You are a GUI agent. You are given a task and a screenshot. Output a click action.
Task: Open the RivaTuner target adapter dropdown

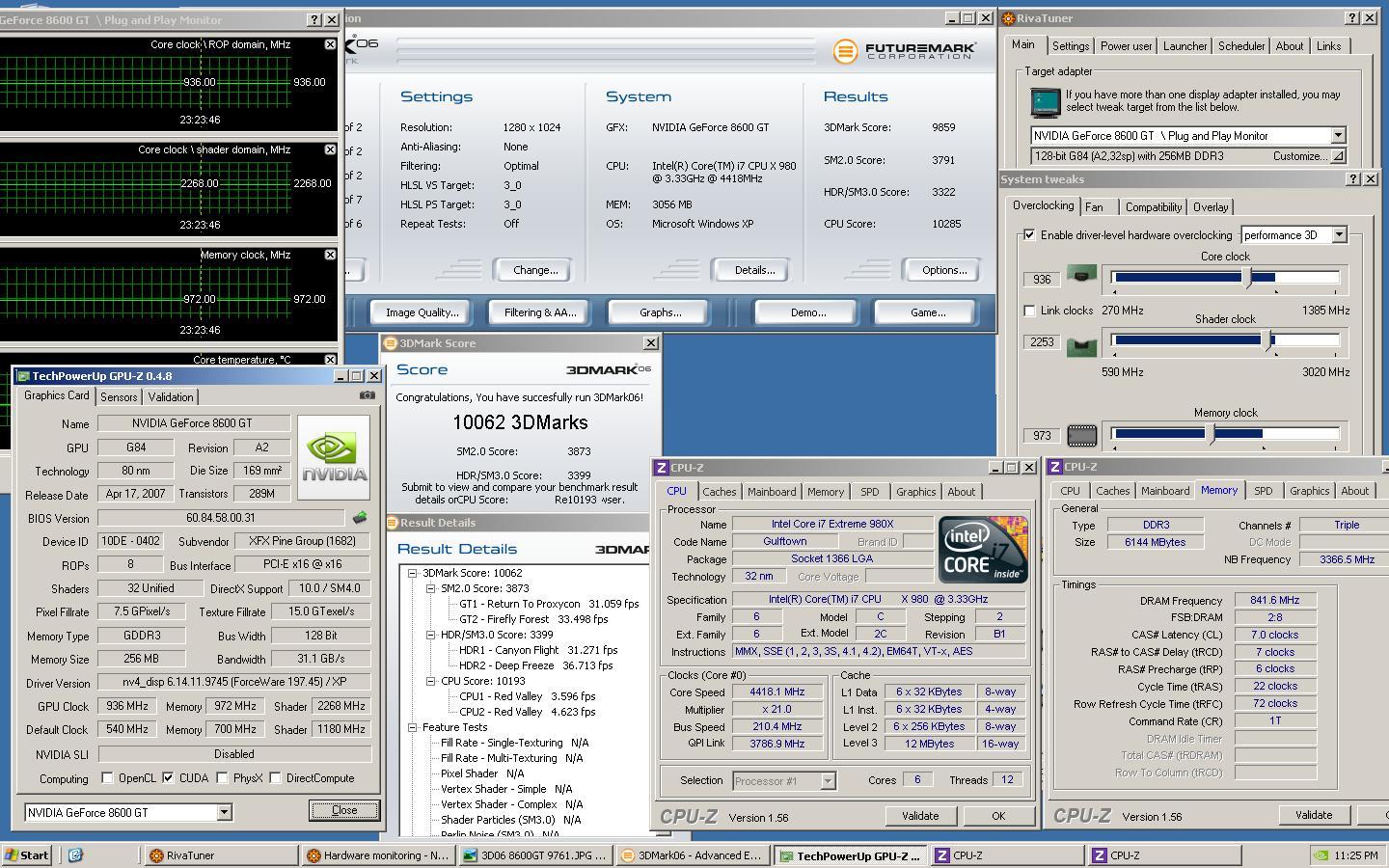(x=1338, y=135)
